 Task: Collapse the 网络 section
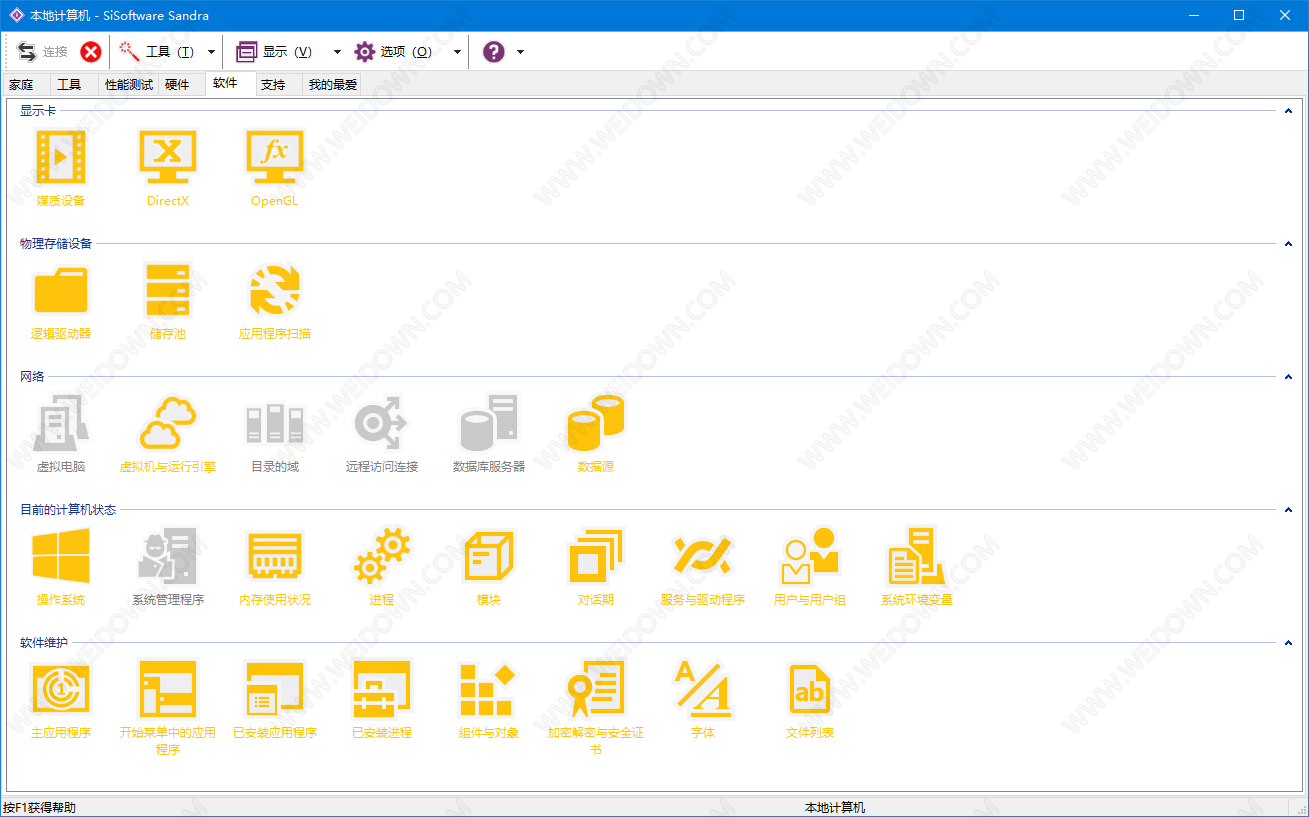pyautogui.click(x=1289, y=377)
